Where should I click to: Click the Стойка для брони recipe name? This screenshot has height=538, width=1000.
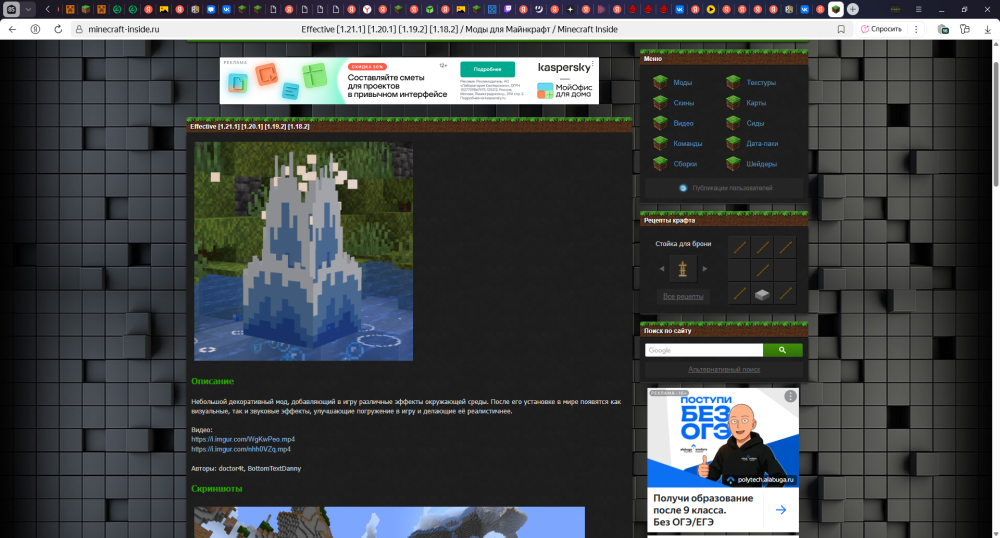click(x=683, y=244)
